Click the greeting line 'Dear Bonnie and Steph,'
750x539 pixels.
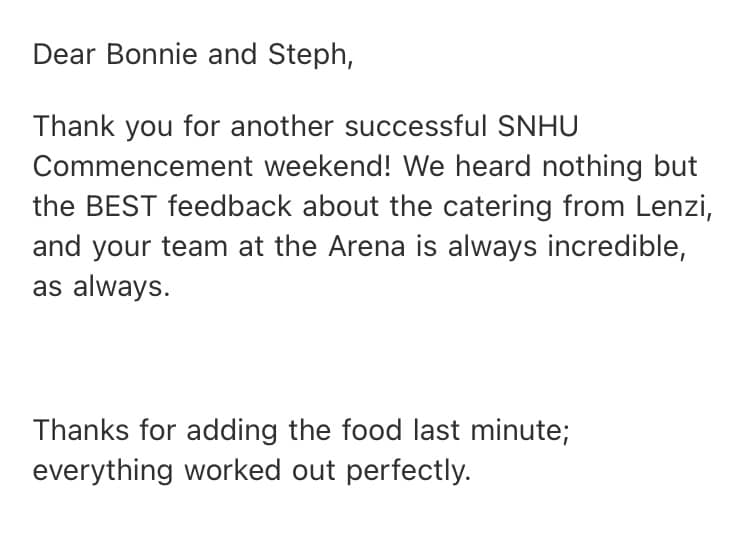tap(193, 55)
